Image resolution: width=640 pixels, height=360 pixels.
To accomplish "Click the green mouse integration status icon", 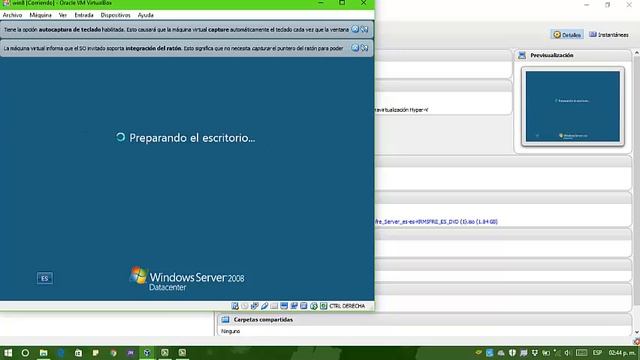I will [x=313, y=306].
